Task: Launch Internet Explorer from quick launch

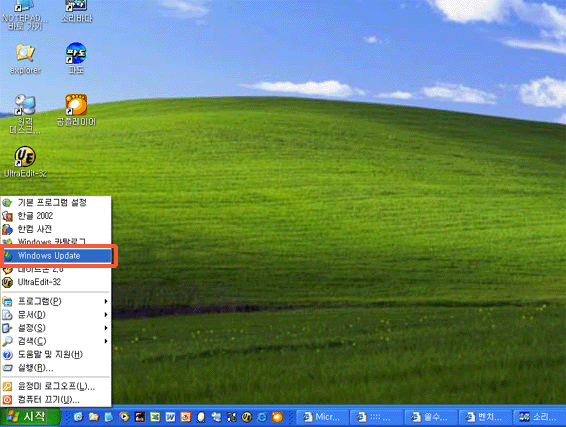Action: [x=262, y=417]
